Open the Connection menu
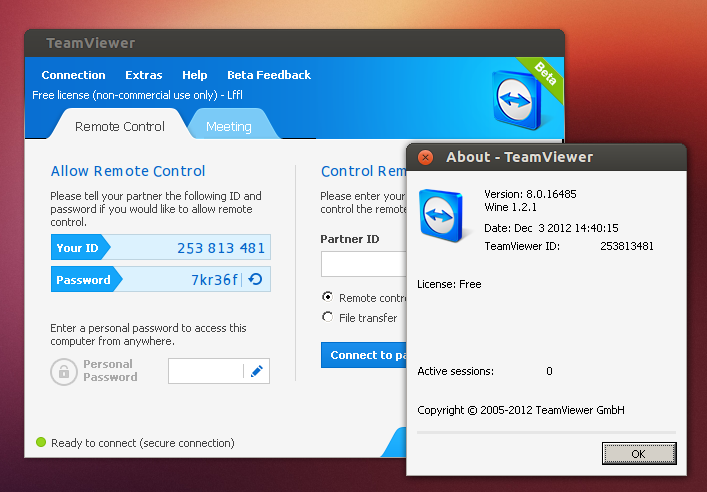Image resolution: width=707 pixels, height=492 pixels. tap(73, 75)
